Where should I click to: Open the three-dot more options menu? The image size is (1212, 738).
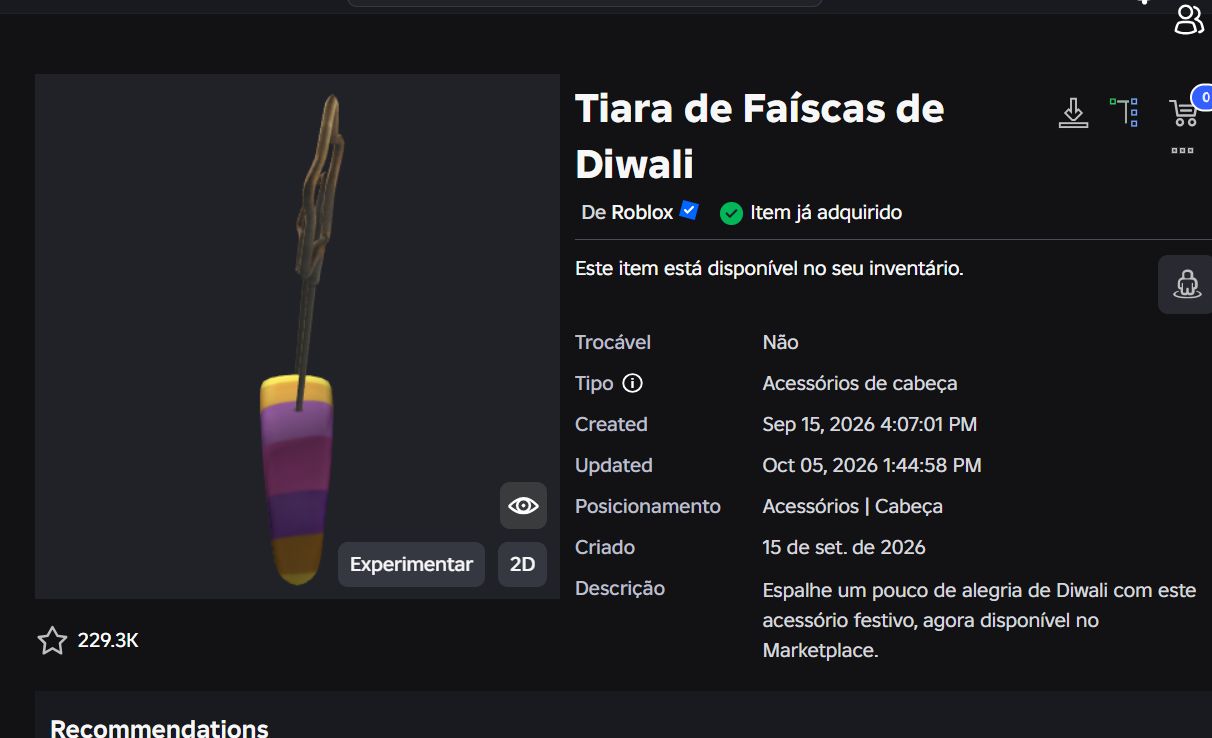click(x=1182, y=151)
